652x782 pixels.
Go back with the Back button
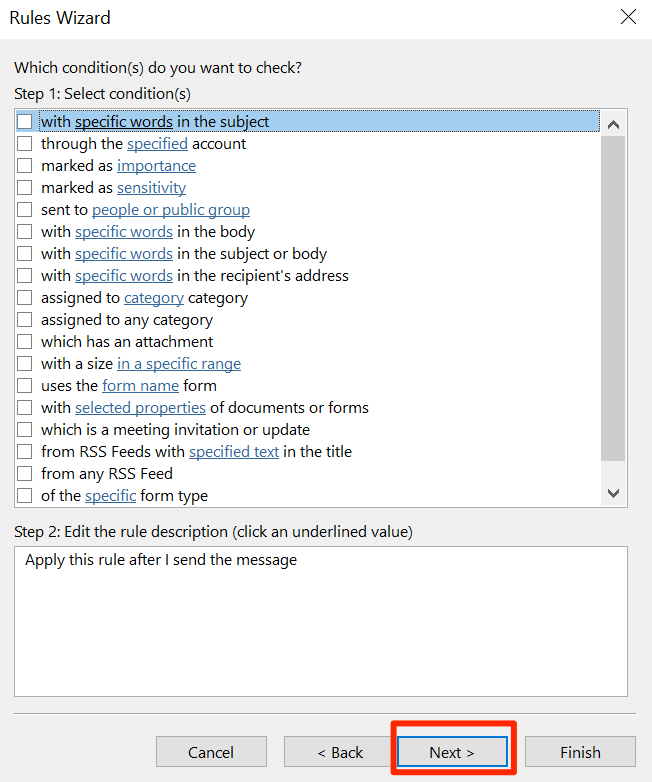(339, 752)
